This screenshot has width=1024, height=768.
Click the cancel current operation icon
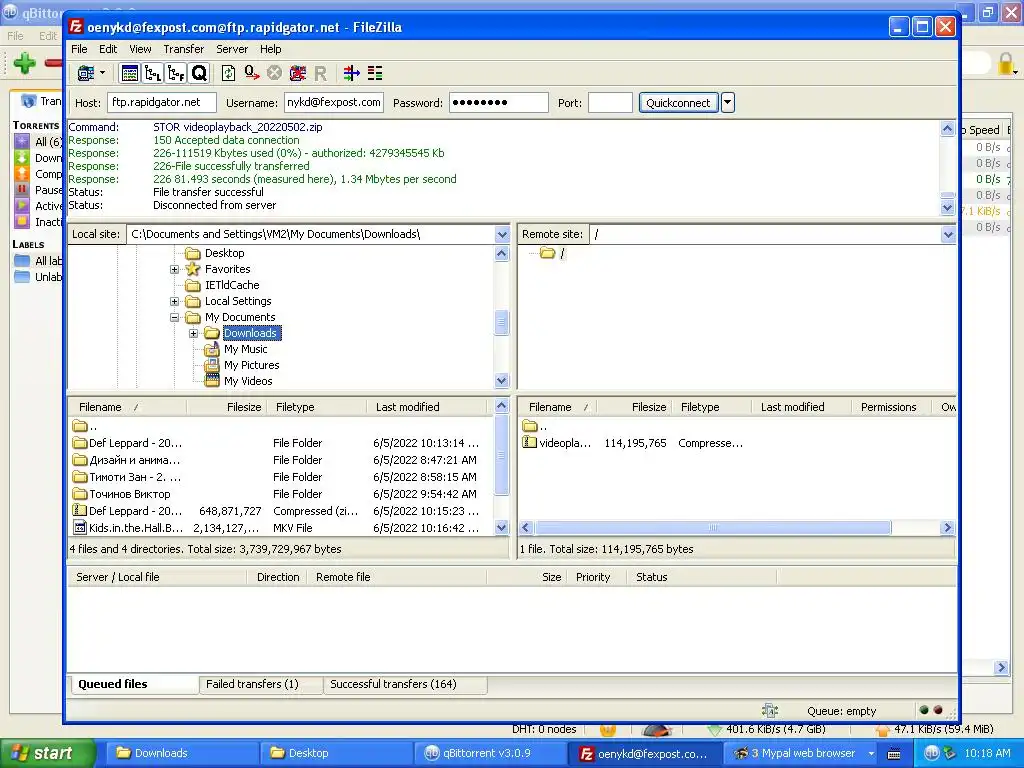pos(274,73)
